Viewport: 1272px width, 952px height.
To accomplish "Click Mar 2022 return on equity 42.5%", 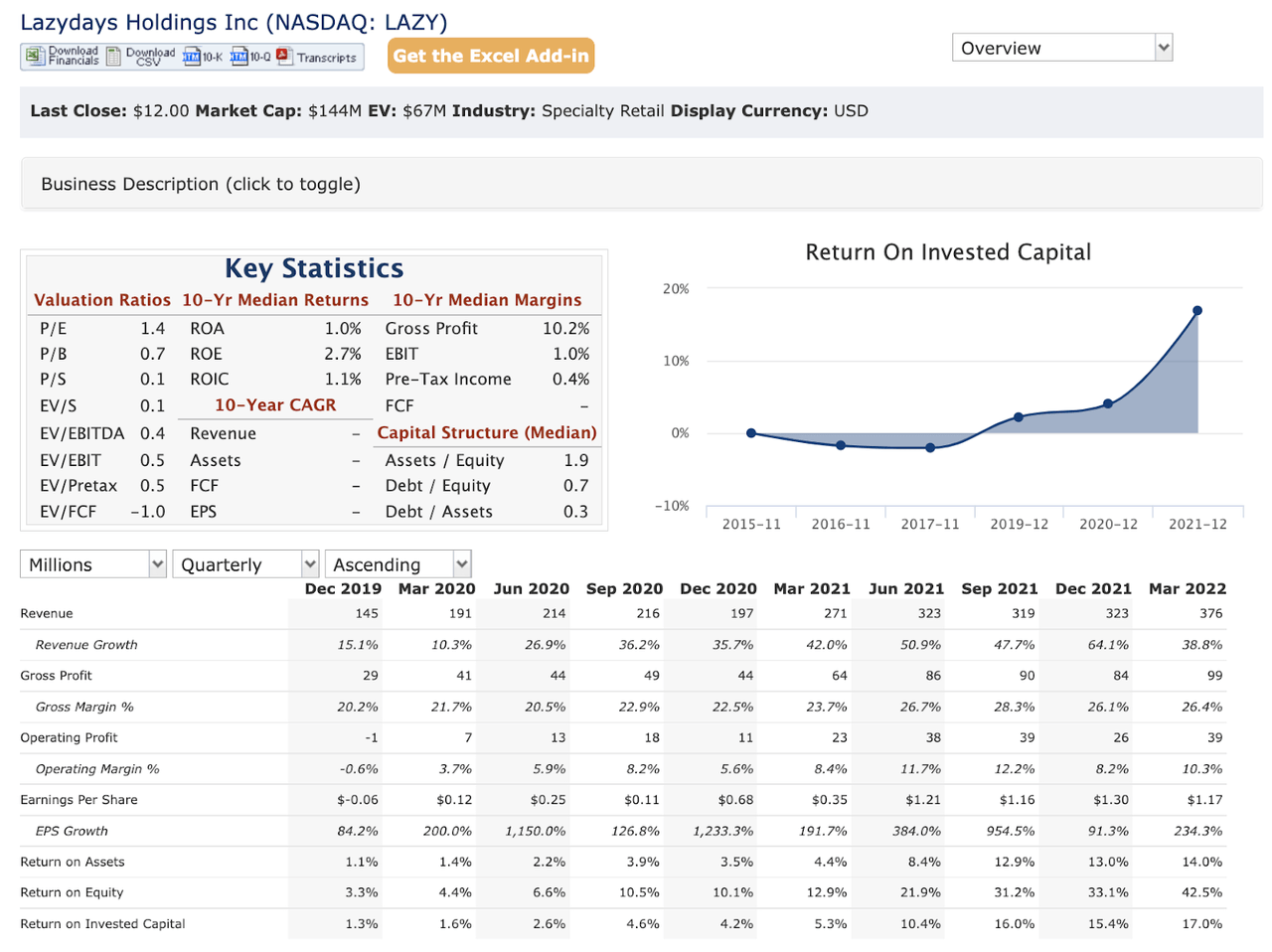I will [x=1202, y=892].
